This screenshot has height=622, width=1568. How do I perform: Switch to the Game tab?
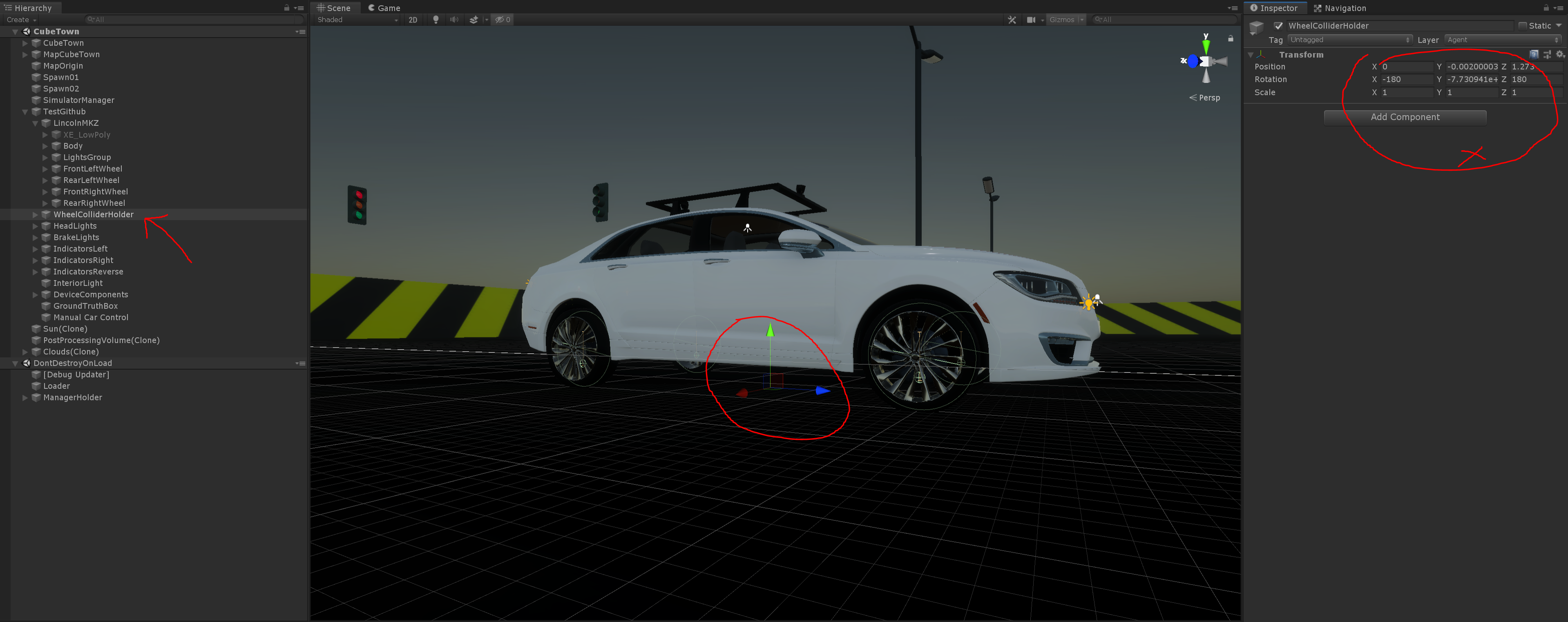pyautogui.click(x=385, y=8)
